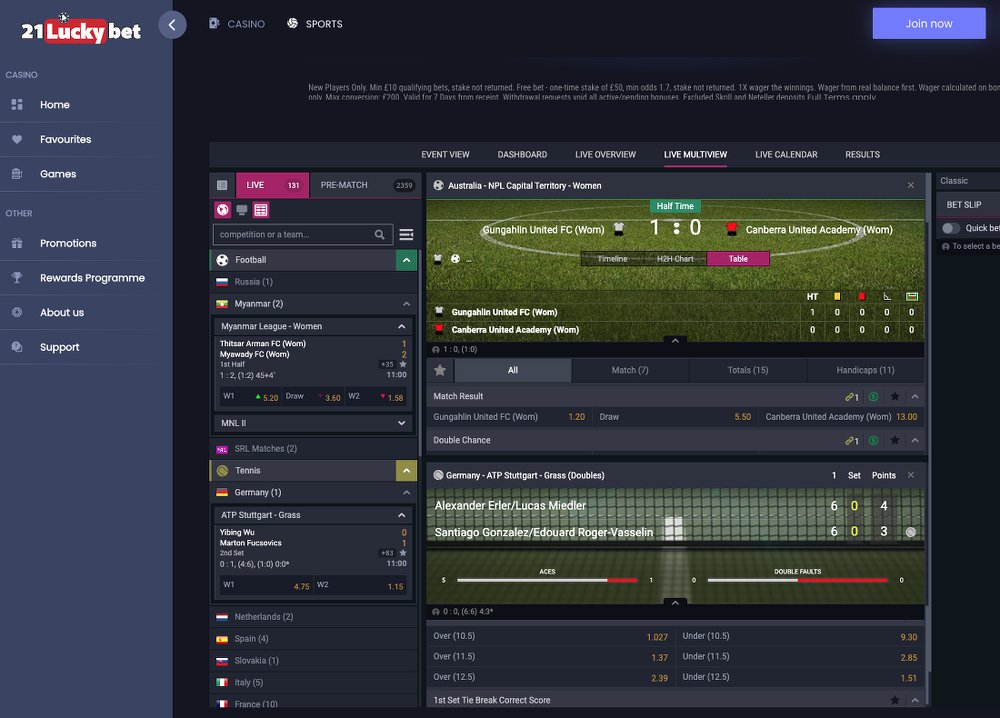1000x718 pixels.
Task: Collapse the Myanmar (2) country group
Action: point(406,304)
